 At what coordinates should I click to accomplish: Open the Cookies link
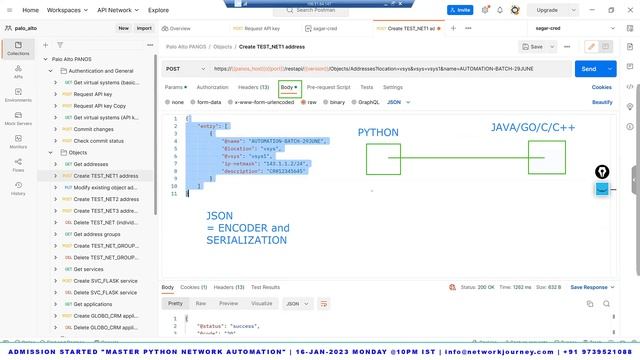[602, 87]
